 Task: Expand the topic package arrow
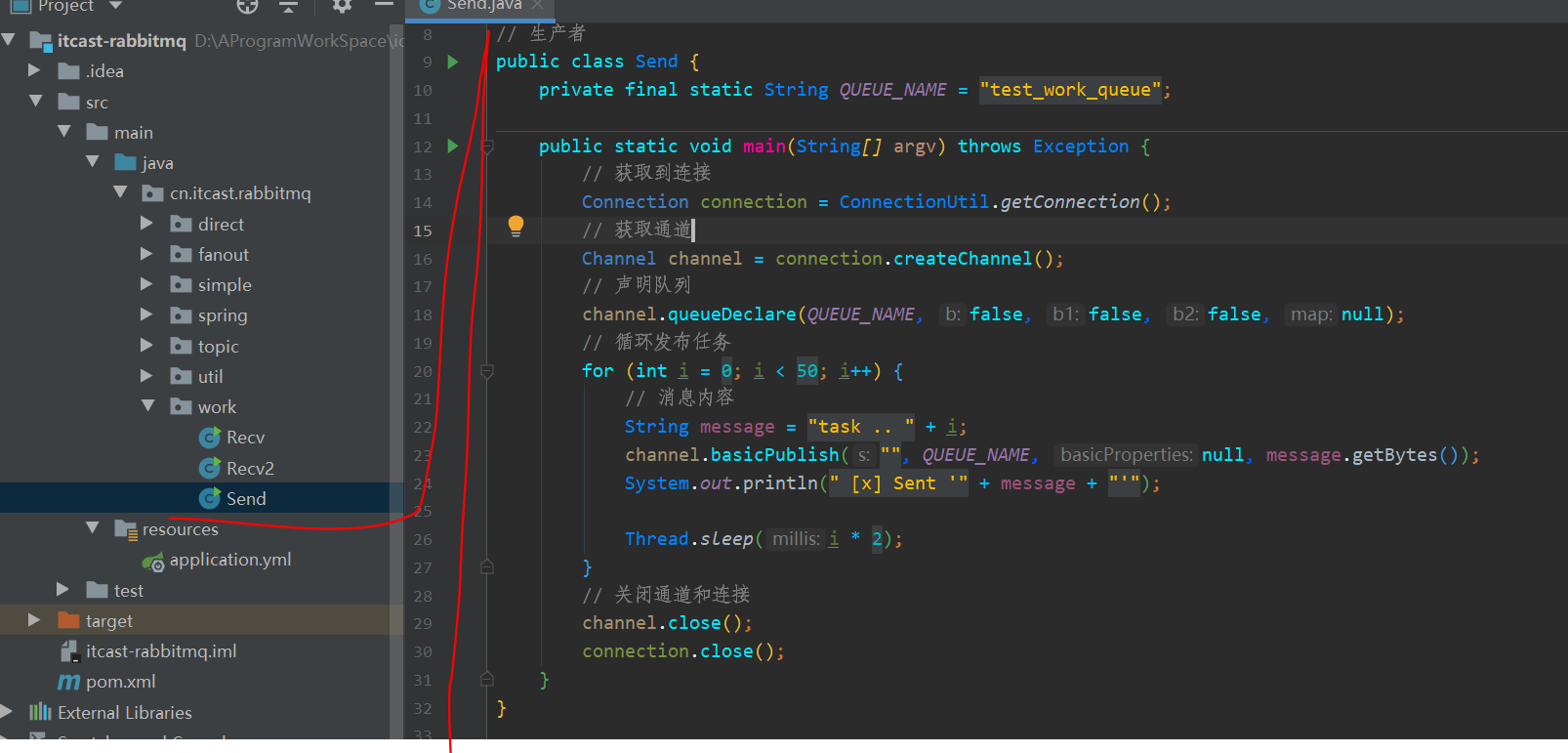pyautogui.click(x=147, y=345)
